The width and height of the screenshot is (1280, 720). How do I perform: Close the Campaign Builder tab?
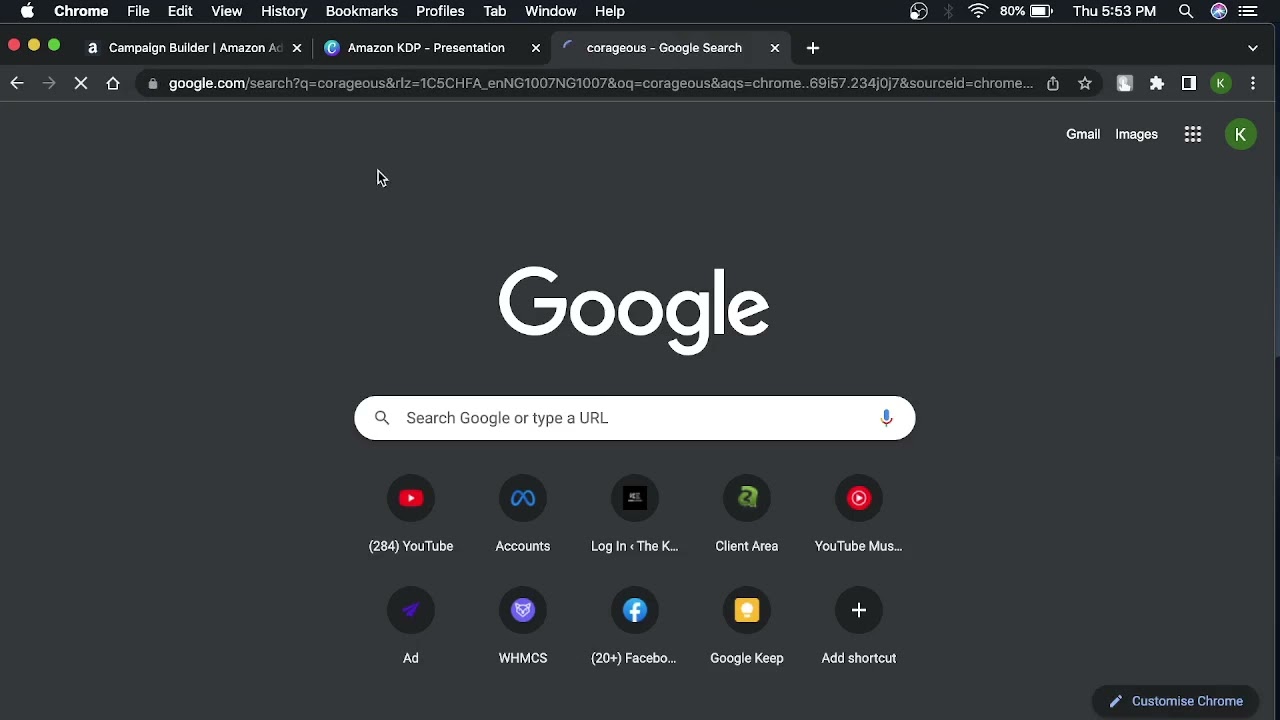297,48
